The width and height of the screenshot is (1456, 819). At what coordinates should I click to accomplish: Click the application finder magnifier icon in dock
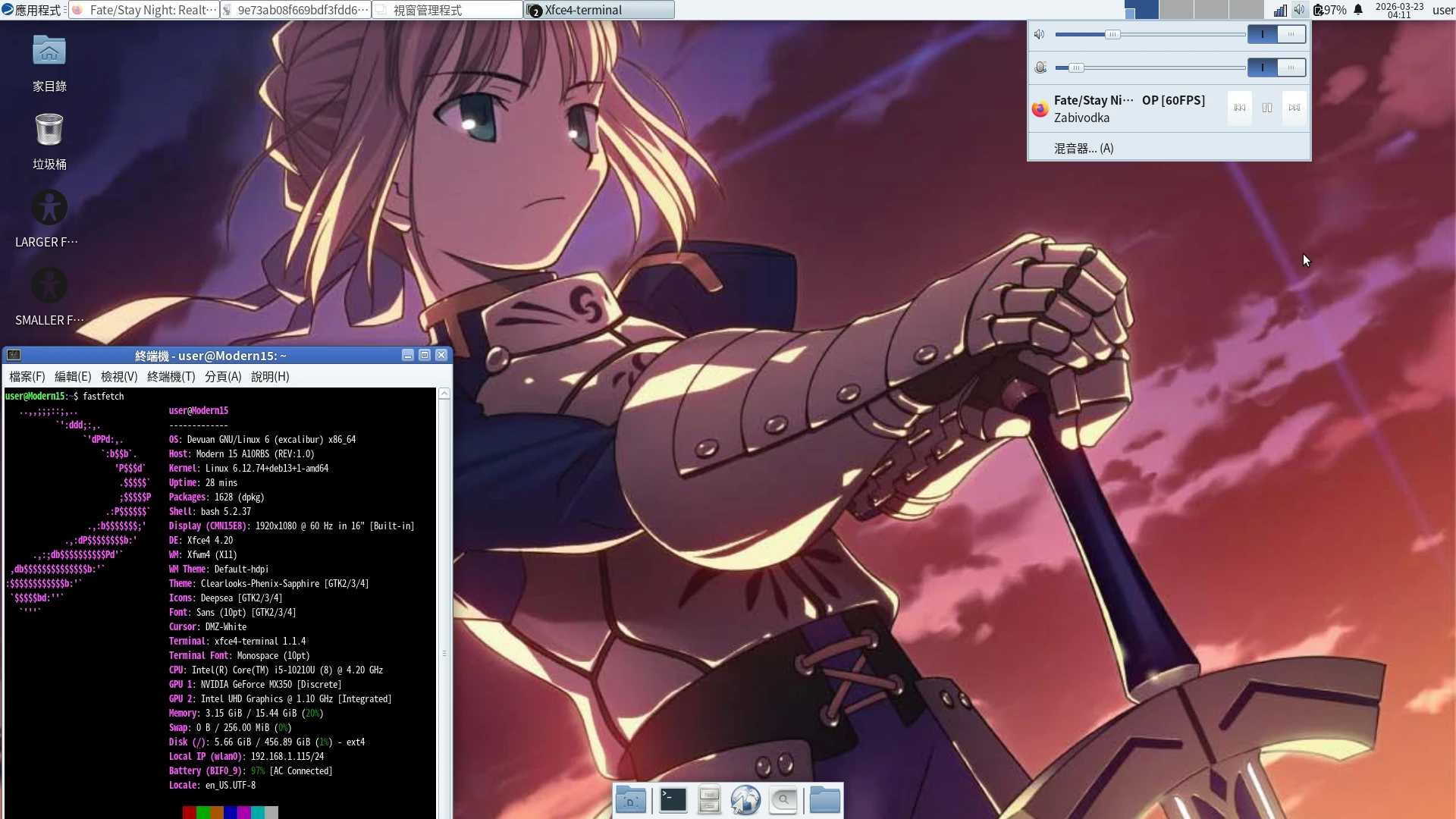(783, 800)
